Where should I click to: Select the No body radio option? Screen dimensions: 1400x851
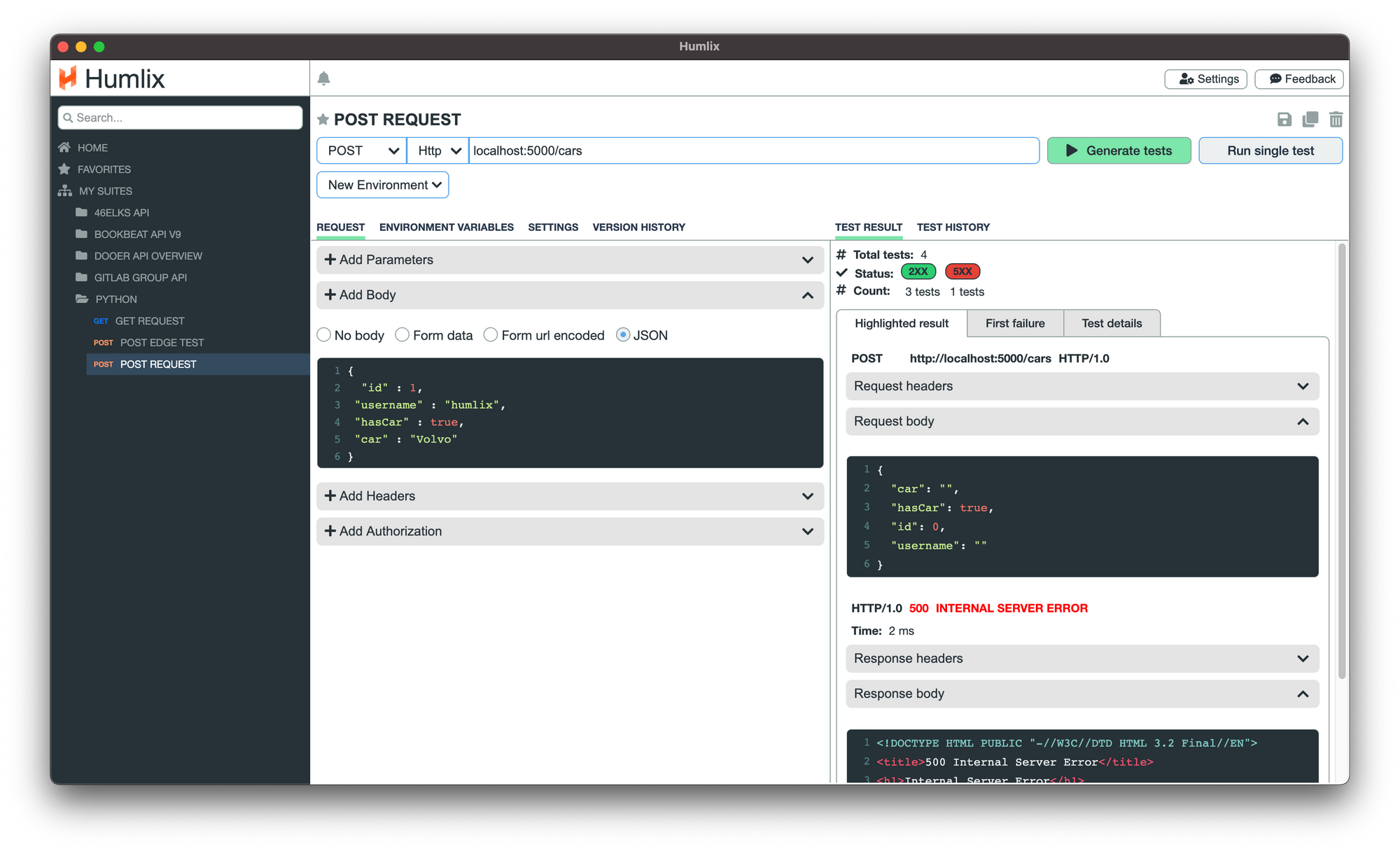pos(324,335)
